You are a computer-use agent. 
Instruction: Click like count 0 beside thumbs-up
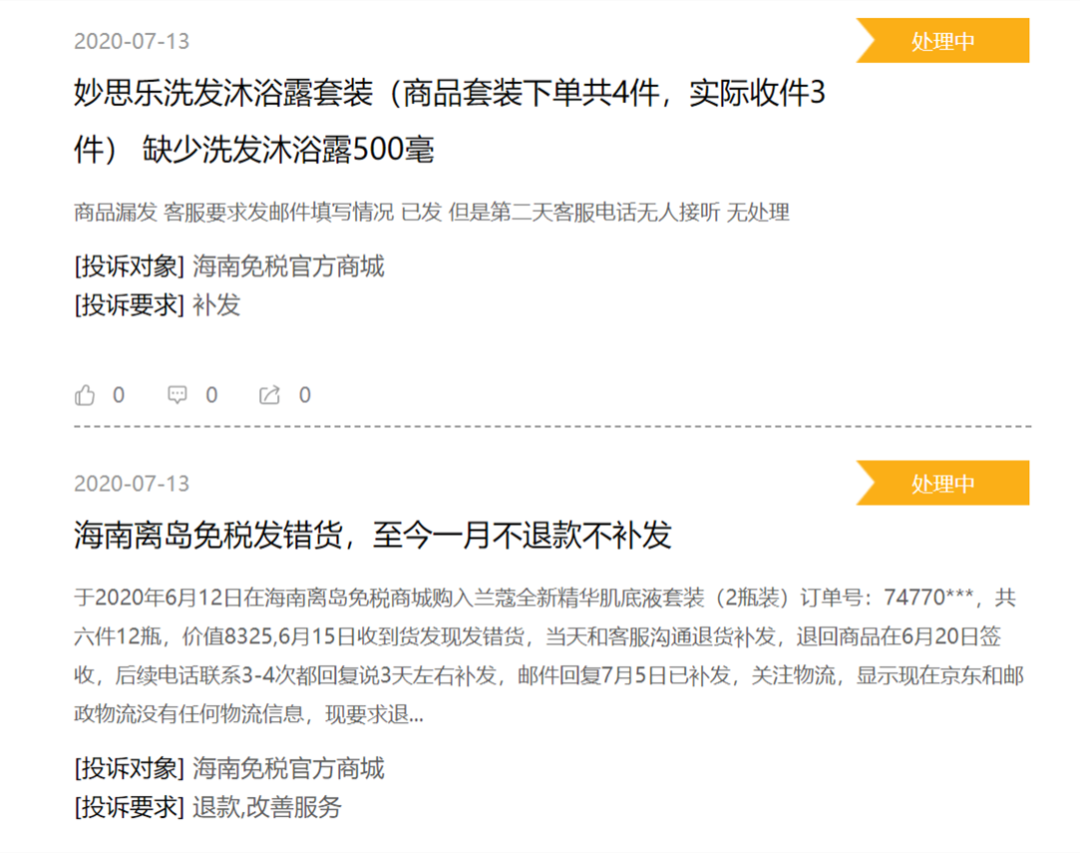tap(118, 395)
